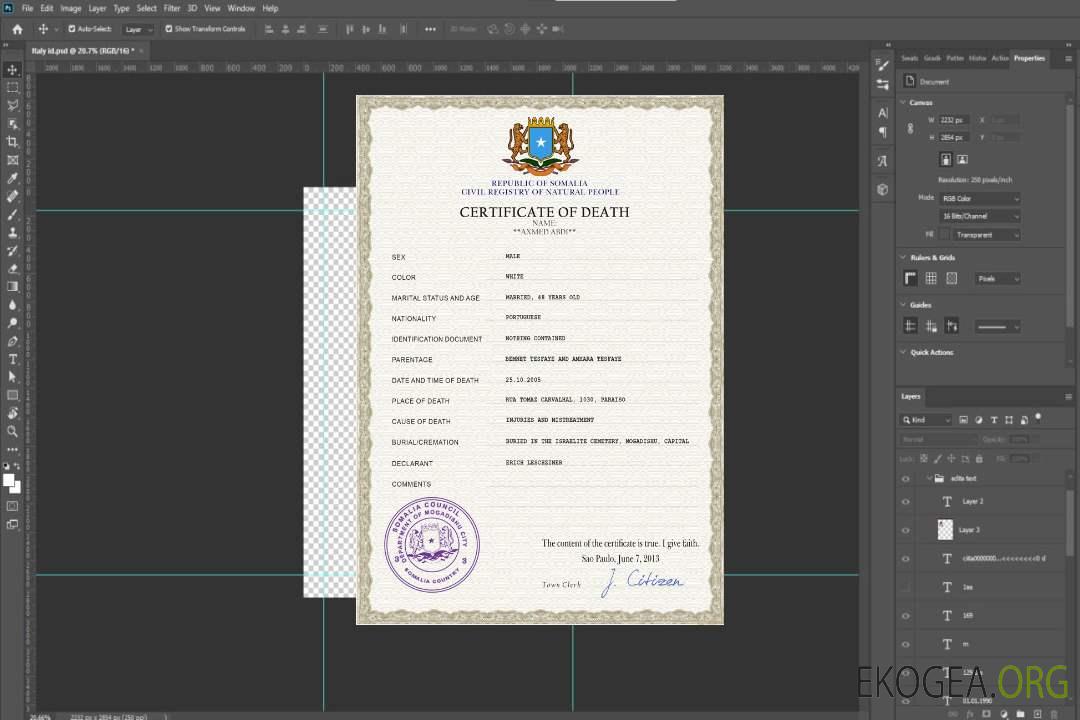Viewport: 1080px width, 720px height.
Task: Select the Rectangular Marquee tool
Action: (12, 88)
